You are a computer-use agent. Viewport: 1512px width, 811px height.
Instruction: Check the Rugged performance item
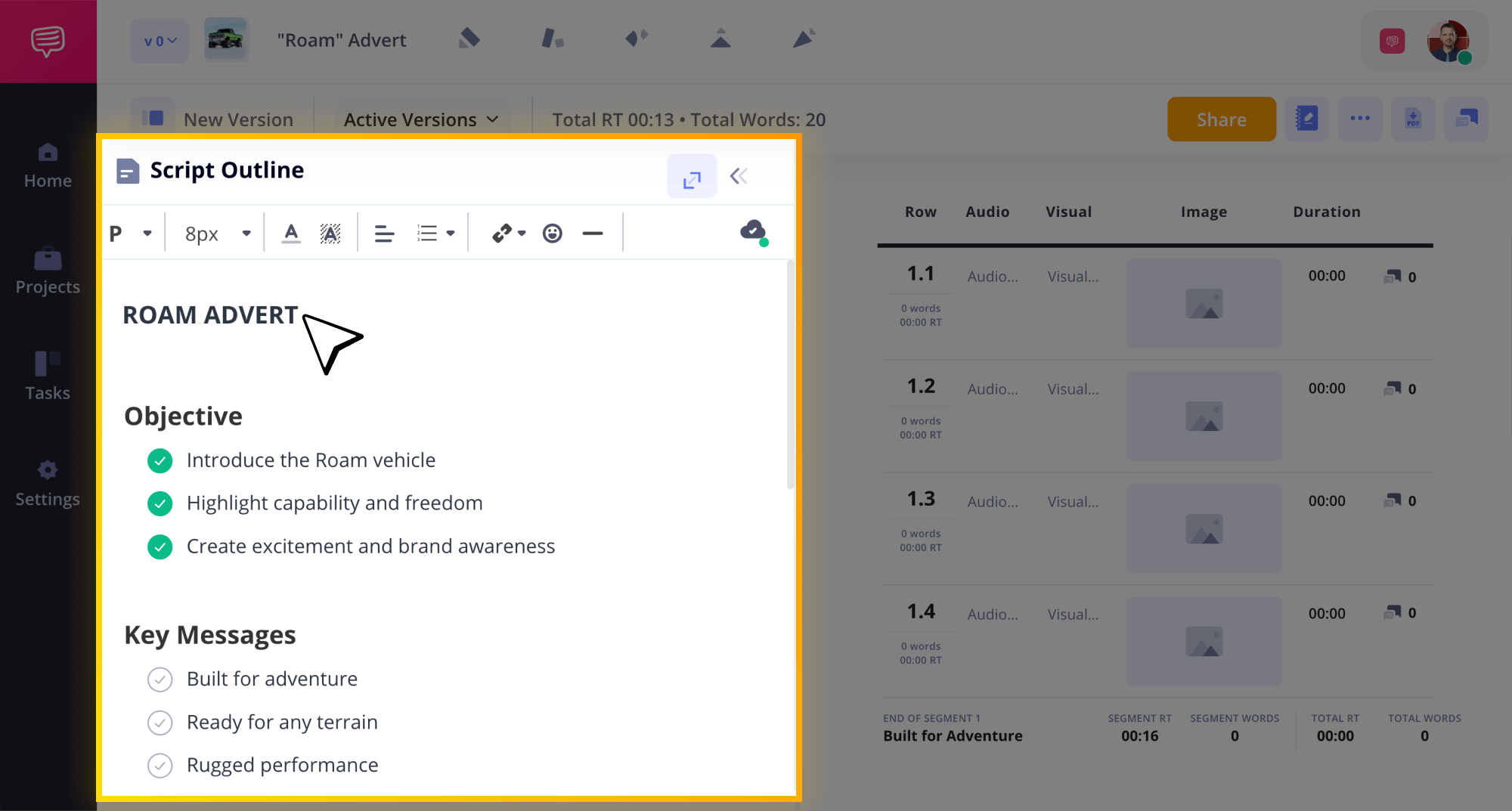click(160, 766)
